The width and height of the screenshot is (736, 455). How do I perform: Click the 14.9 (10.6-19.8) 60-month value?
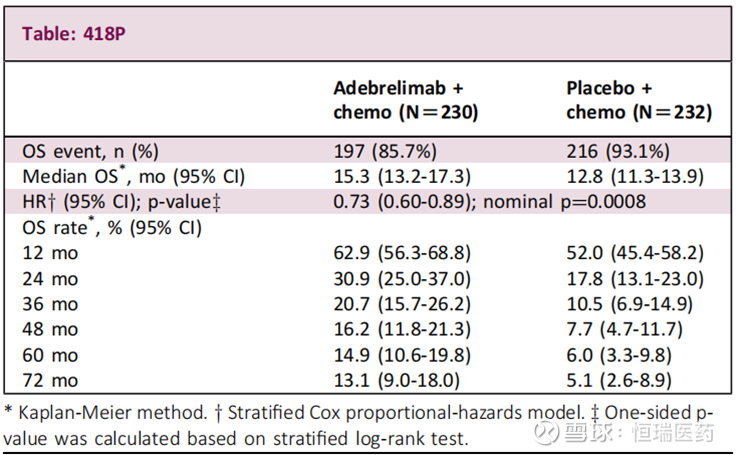(x=400, y=354)
